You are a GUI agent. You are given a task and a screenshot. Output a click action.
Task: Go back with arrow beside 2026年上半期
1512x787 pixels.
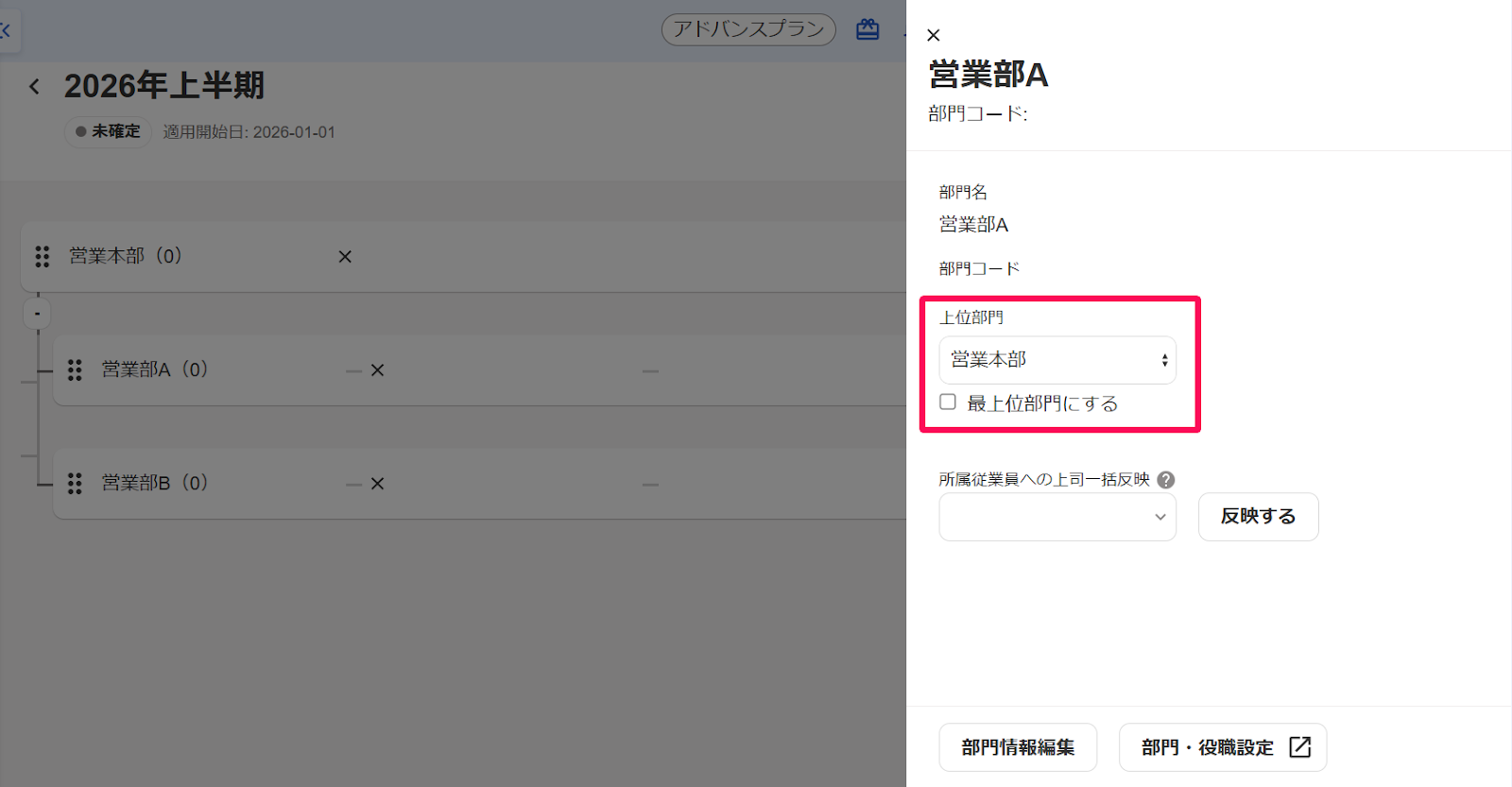point(35,87)
